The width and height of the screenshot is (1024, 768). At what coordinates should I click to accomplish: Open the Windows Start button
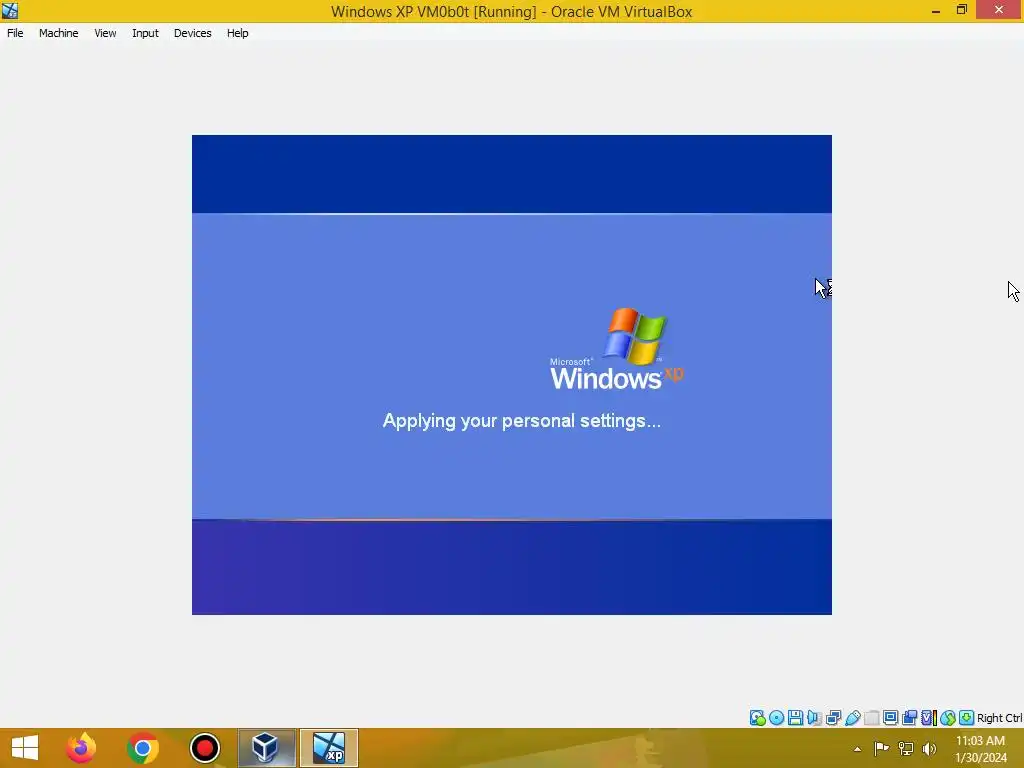(x=25, y=748)
